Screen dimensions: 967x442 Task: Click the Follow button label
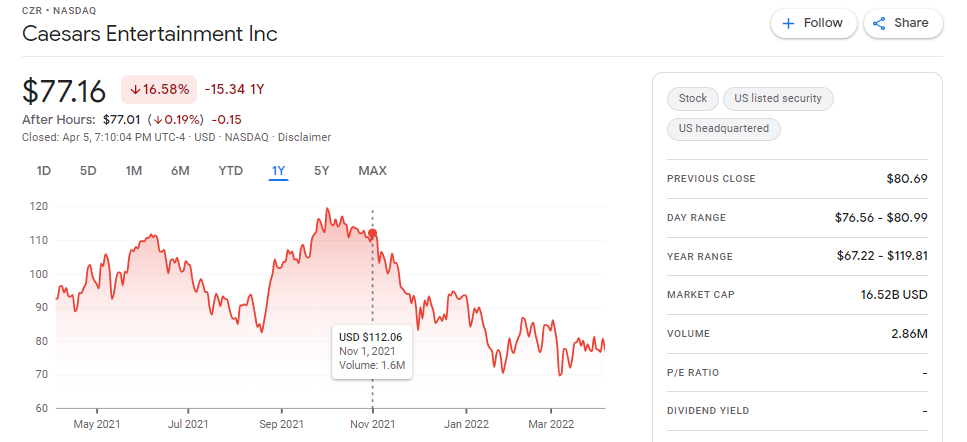[x=823, y=23]
